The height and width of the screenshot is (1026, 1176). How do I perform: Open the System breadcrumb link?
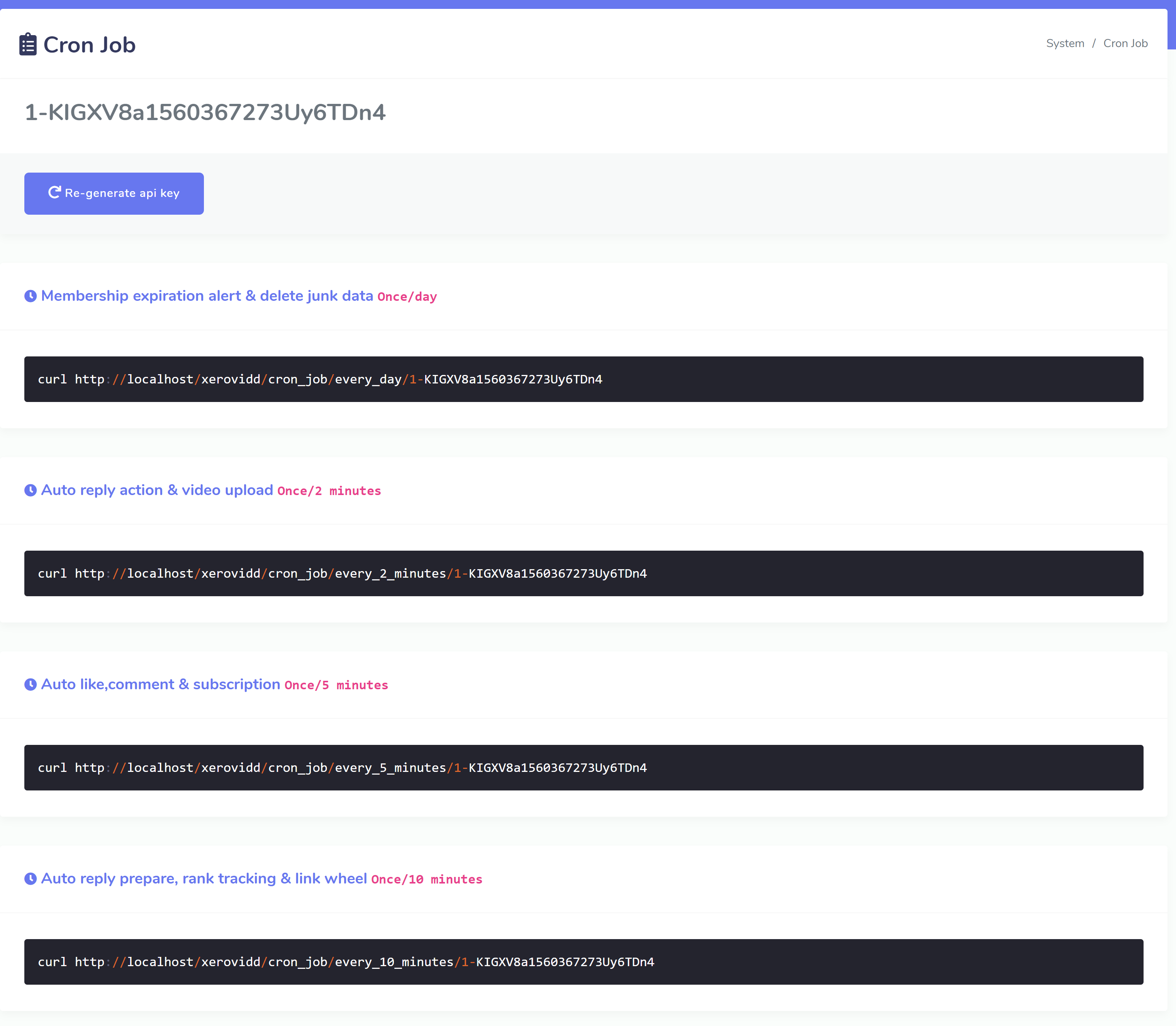(x=1065, y=44)
